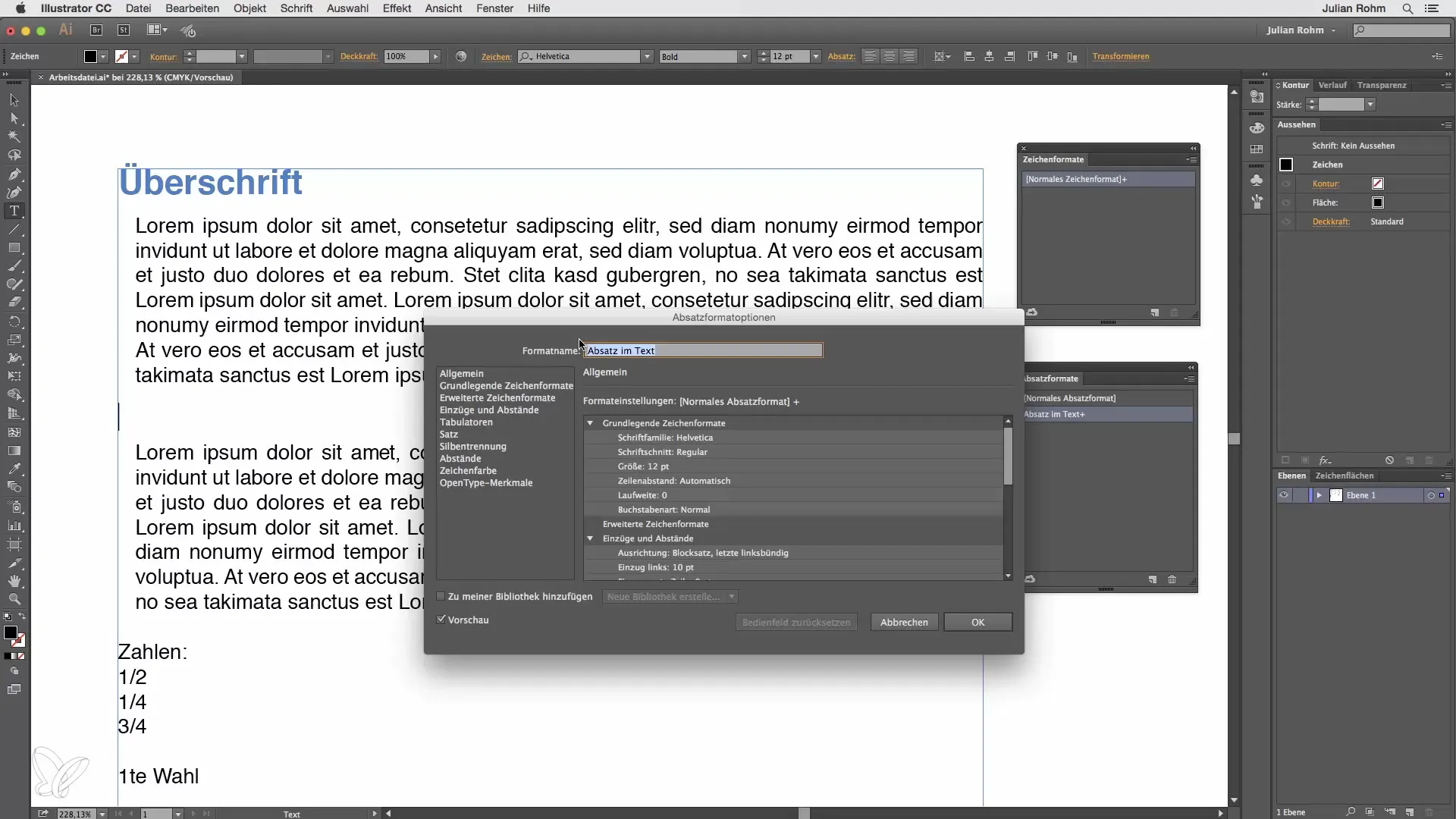Image resolution: width=1456 pixels, height=819 pixels.
Task: Select the Scale tool
Action: (x=14, y=340)
